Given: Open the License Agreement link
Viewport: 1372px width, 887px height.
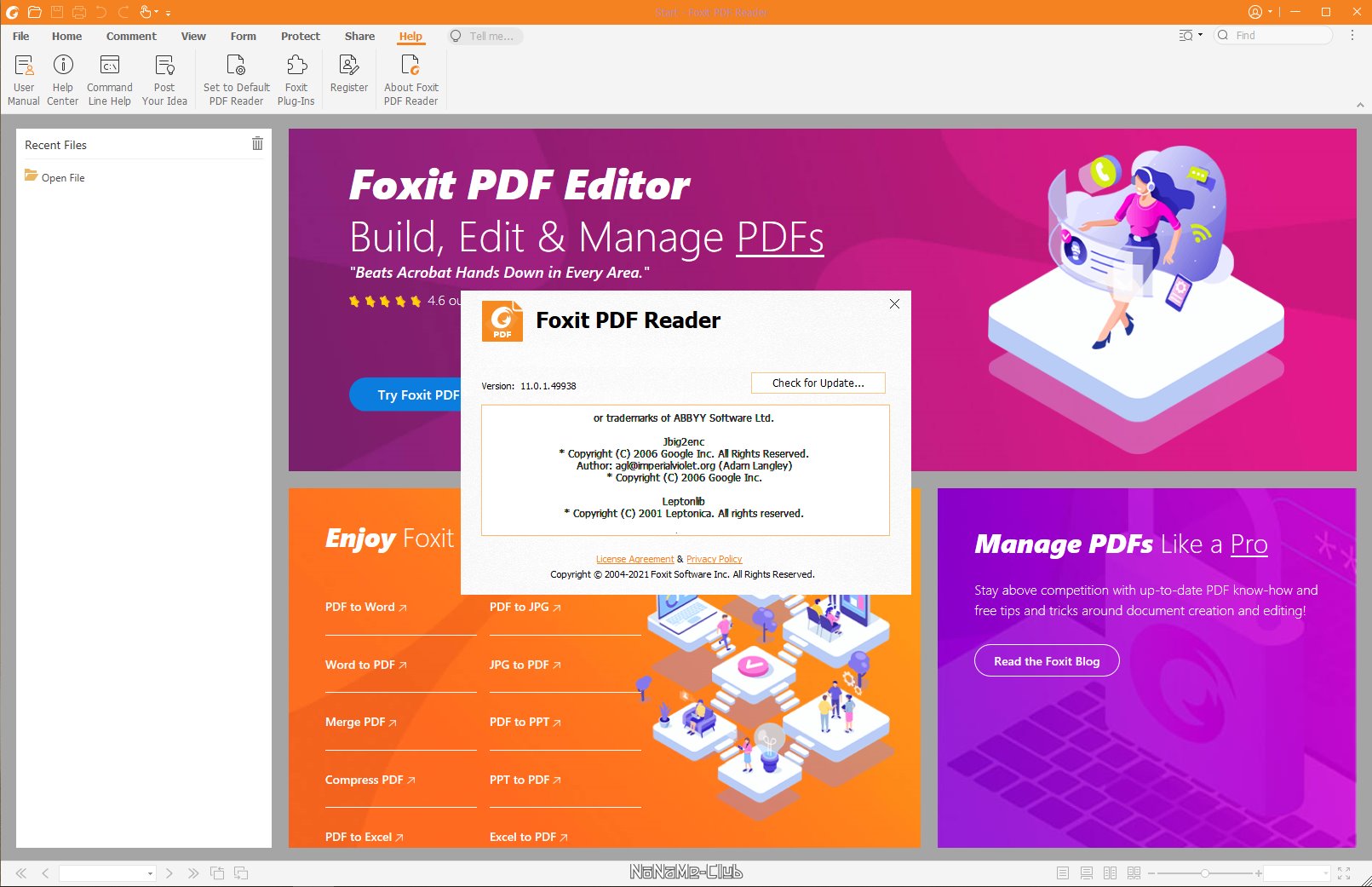Looking at the screenshot, I should click(x=634, y=559).
